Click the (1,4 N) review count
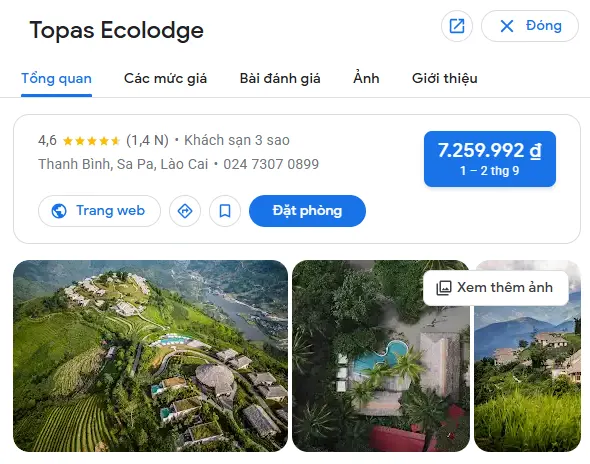This screenshot has height=464, width=590. [x=147, y=140]
